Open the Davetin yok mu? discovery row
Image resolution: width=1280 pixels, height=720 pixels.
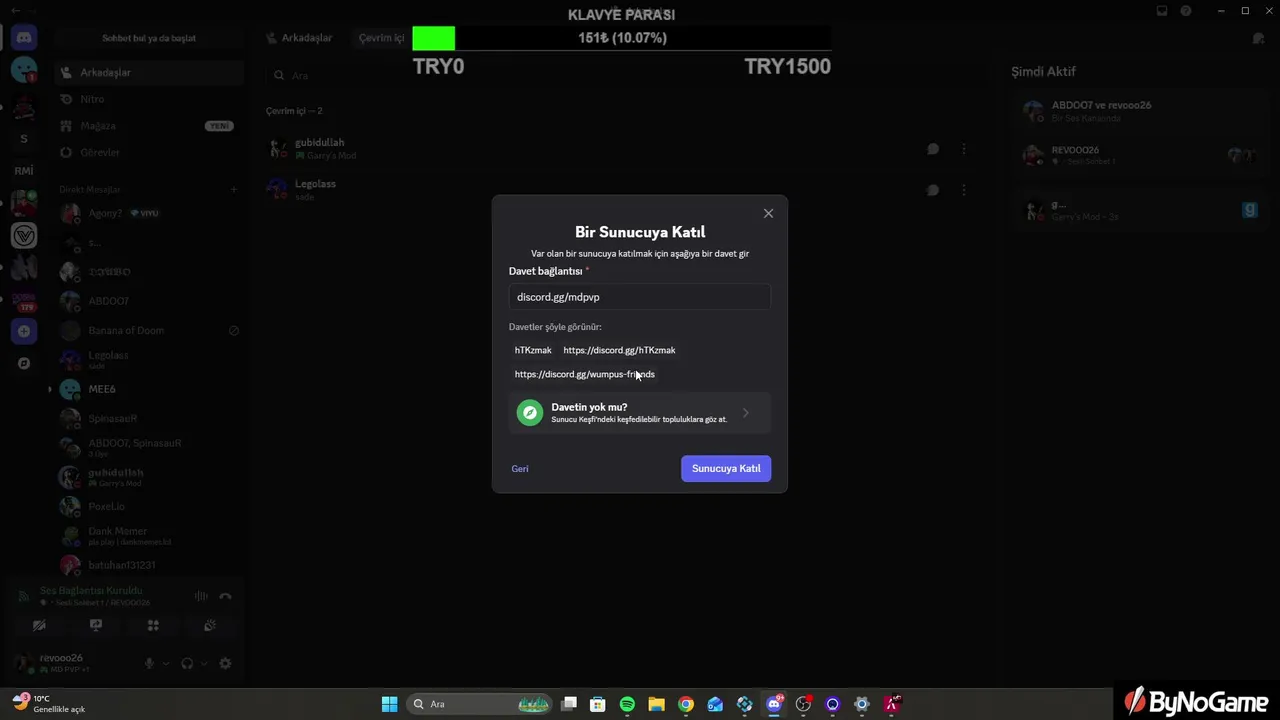(x=639, y=412)
